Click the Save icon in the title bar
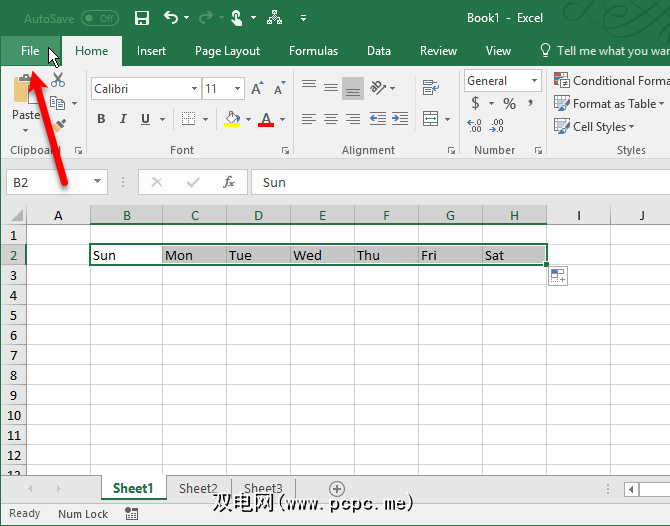 click(142, 18)
